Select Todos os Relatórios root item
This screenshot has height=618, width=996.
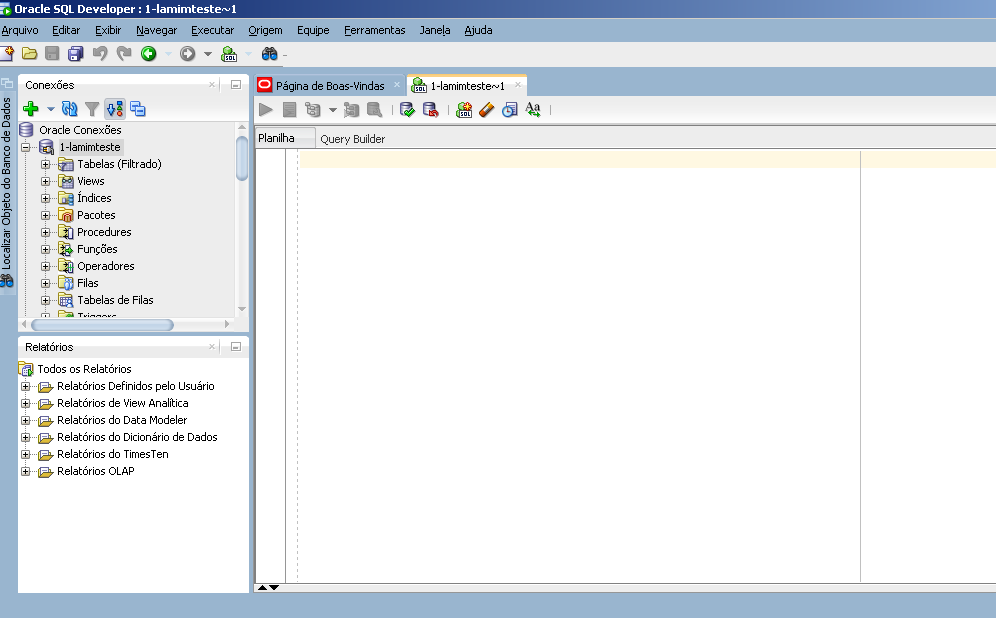click(x=84, y=370)
